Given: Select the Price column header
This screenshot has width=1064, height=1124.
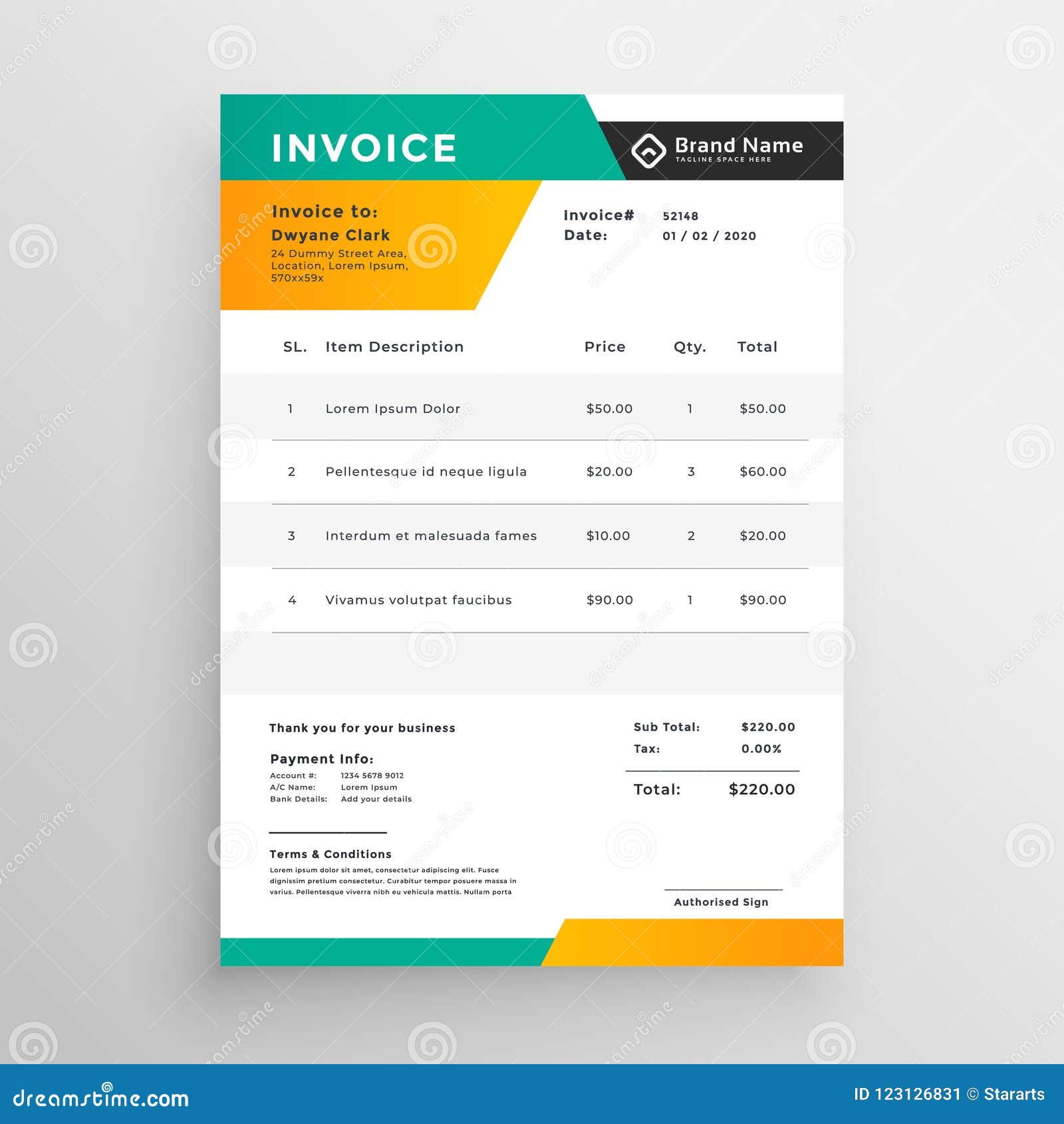Looking at the screenshot, I should 604,347.
